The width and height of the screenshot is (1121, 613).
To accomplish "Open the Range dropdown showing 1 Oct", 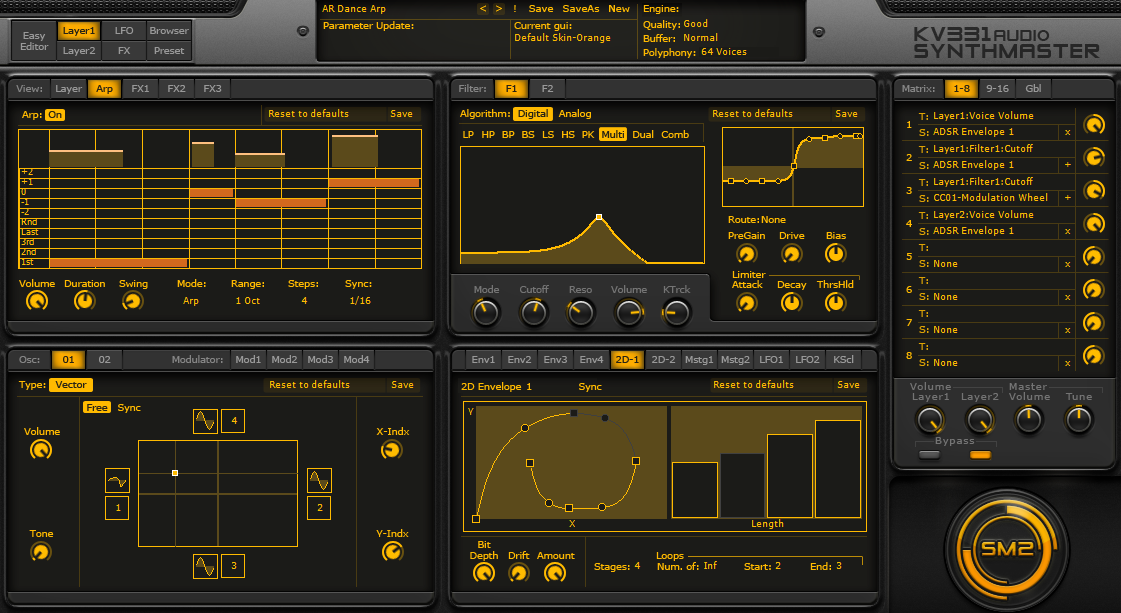I will pos(247,301).
